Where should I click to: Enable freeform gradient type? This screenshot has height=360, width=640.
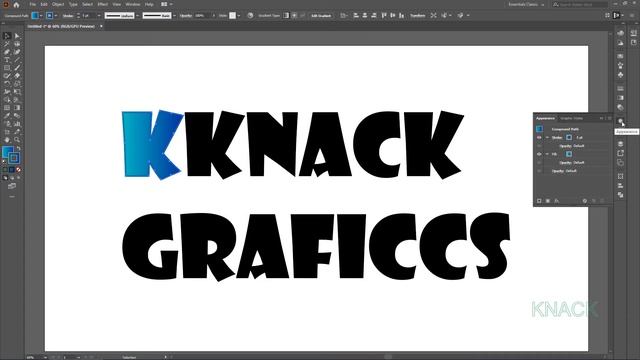tap(302, 16)
